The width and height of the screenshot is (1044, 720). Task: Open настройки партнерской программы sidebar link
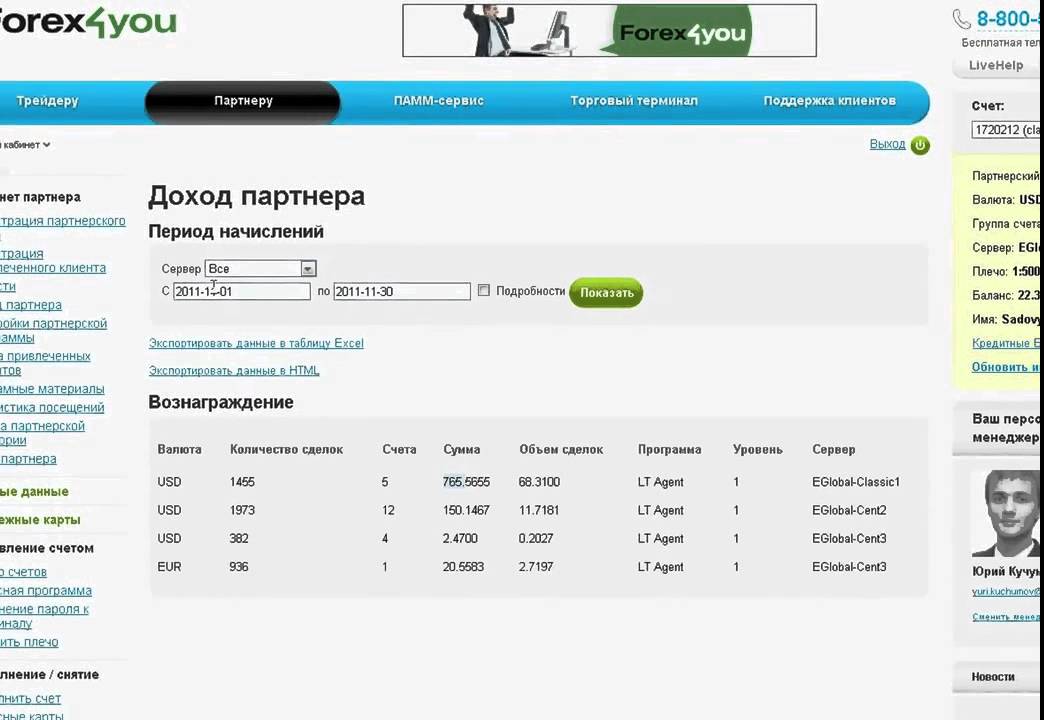[x=53, y=330]
